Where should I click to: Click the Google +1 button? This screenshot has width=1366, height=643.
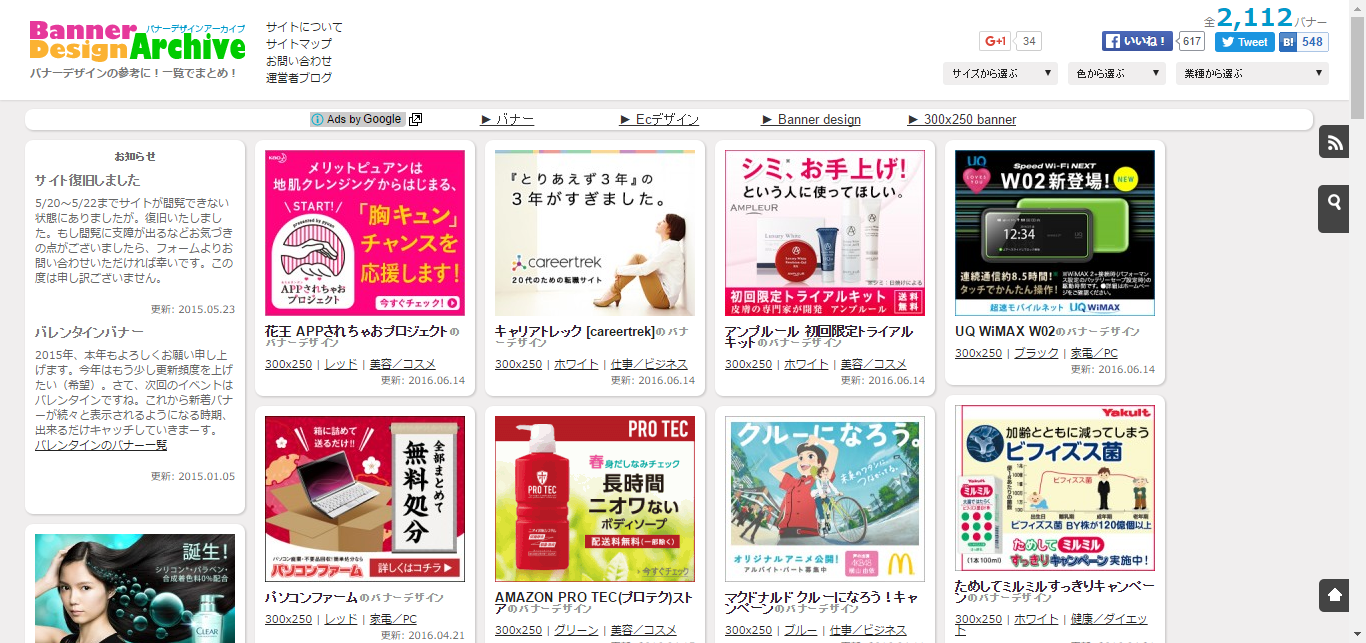click(995, 41)
